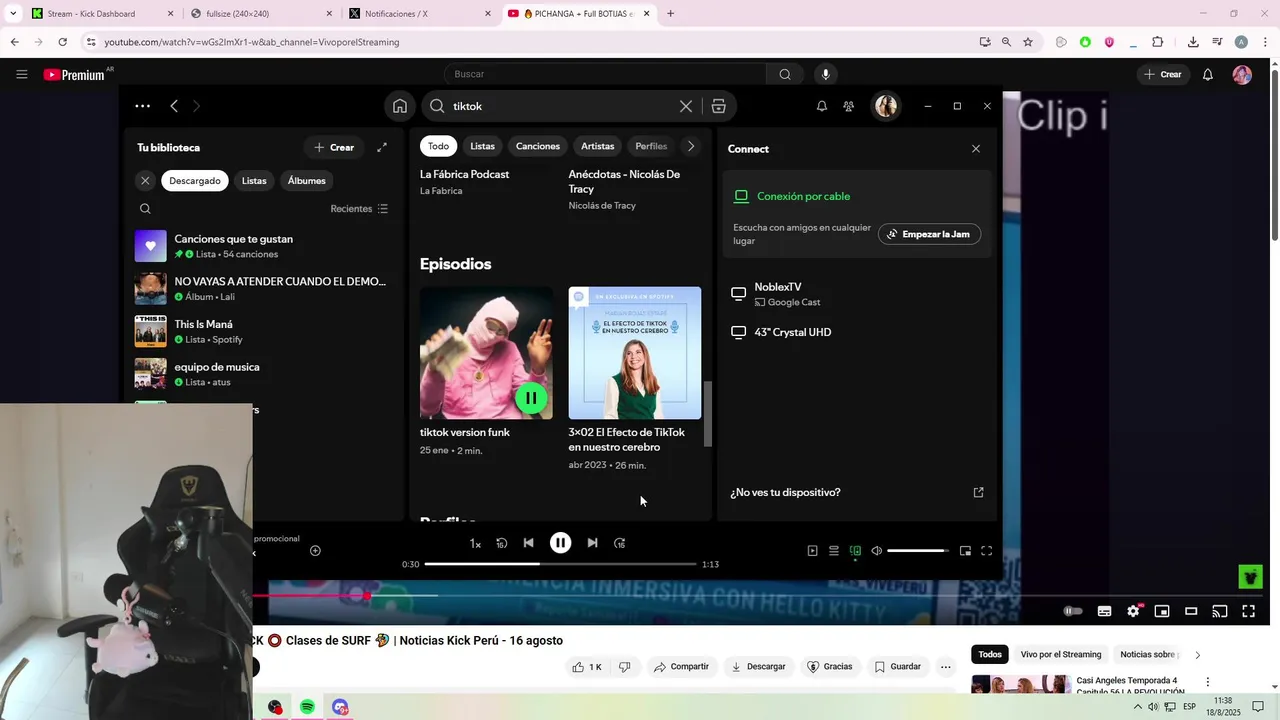Pause Spotify playback
This screenshot has height=720, width=1280.
(561, 543)
